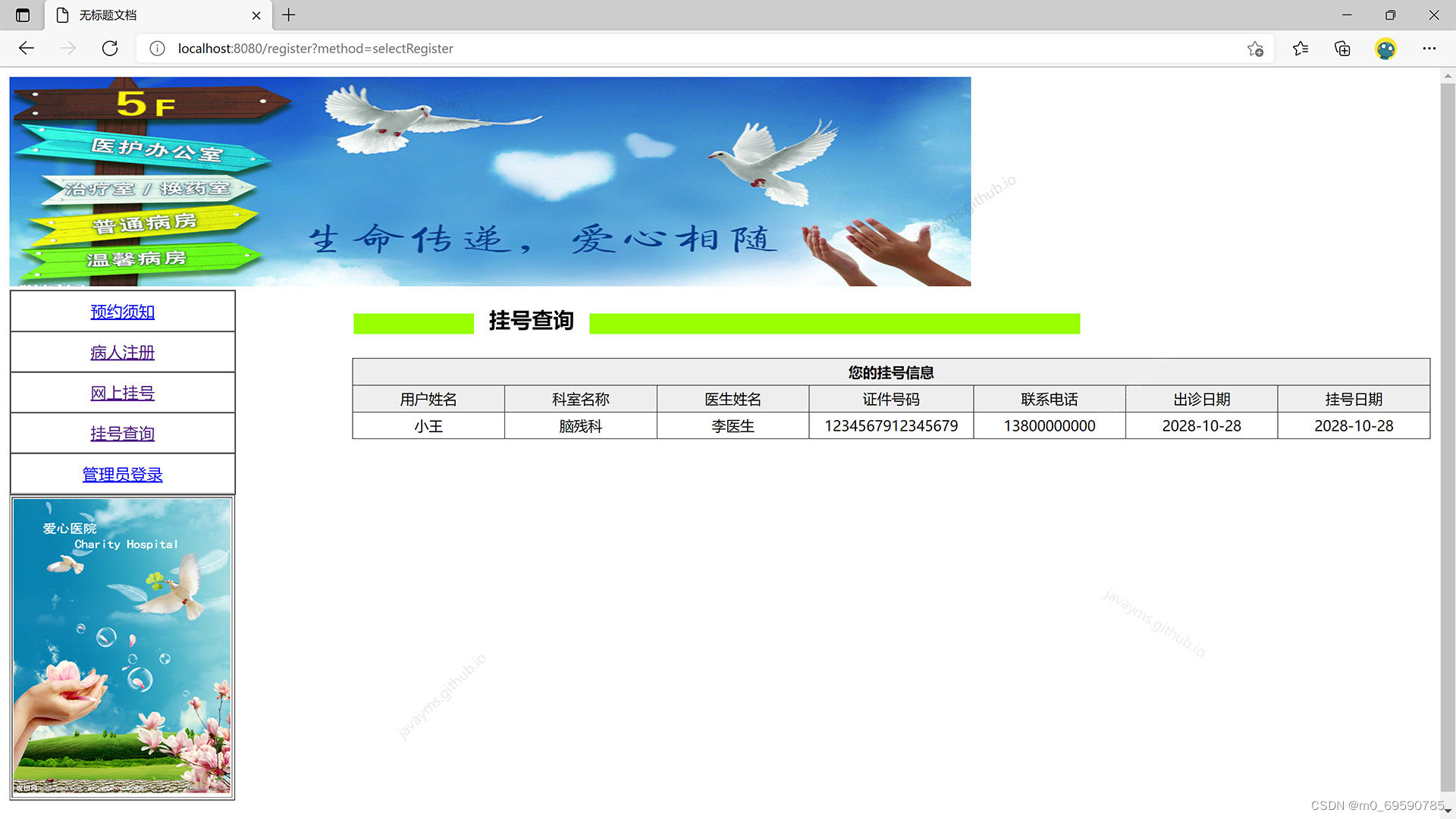Click the 爱心医院 Charity Hospital image
Screen dimensions: 1456x819
(x=122, y=647)
